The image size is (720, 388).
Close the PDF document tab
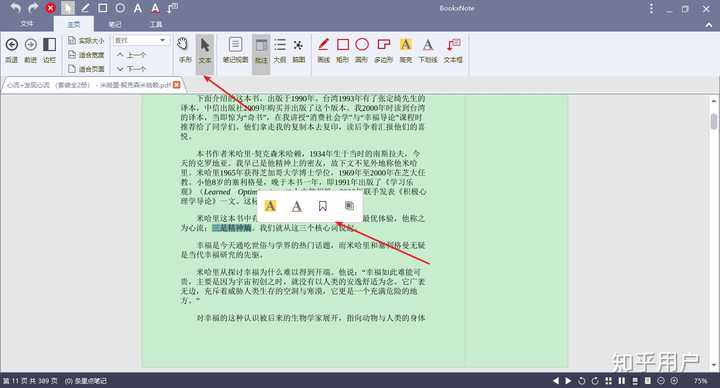coord(177,85)
